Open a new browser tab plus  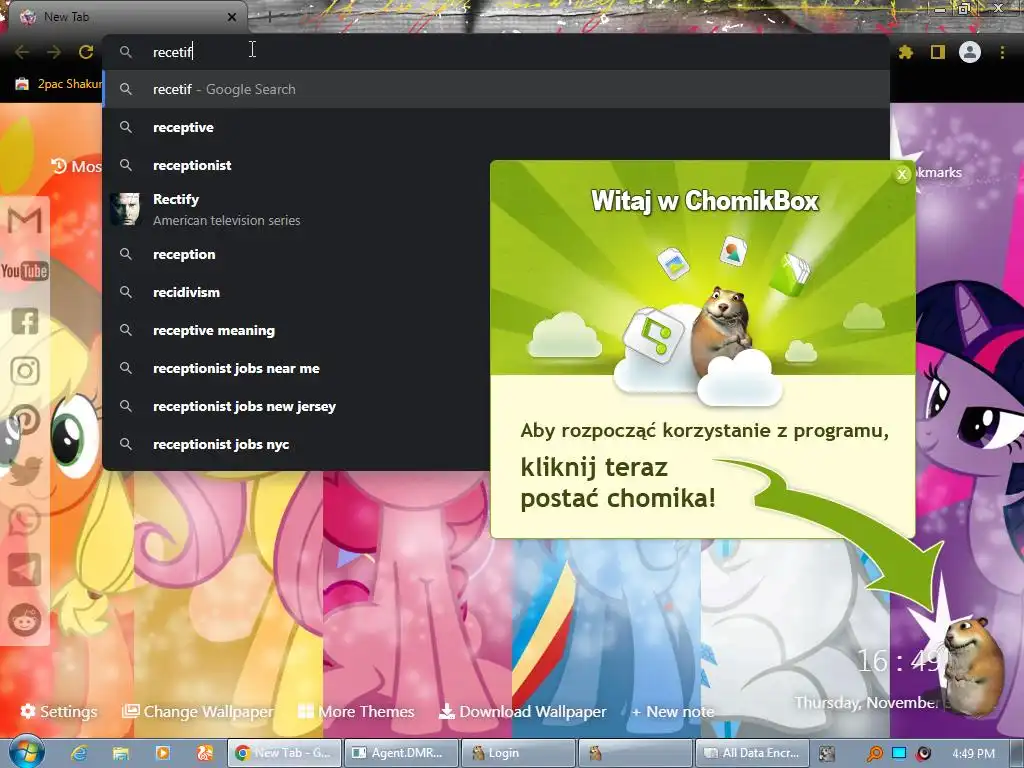[x=269, y=17]
